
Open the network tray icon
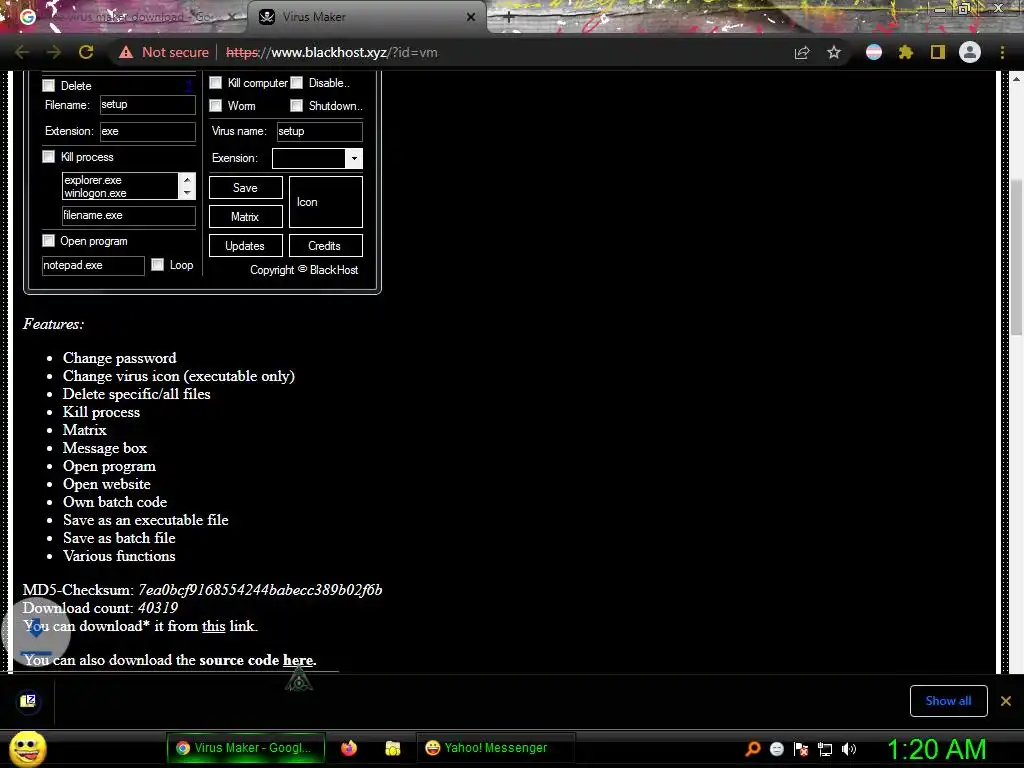(x=825, y=749)
